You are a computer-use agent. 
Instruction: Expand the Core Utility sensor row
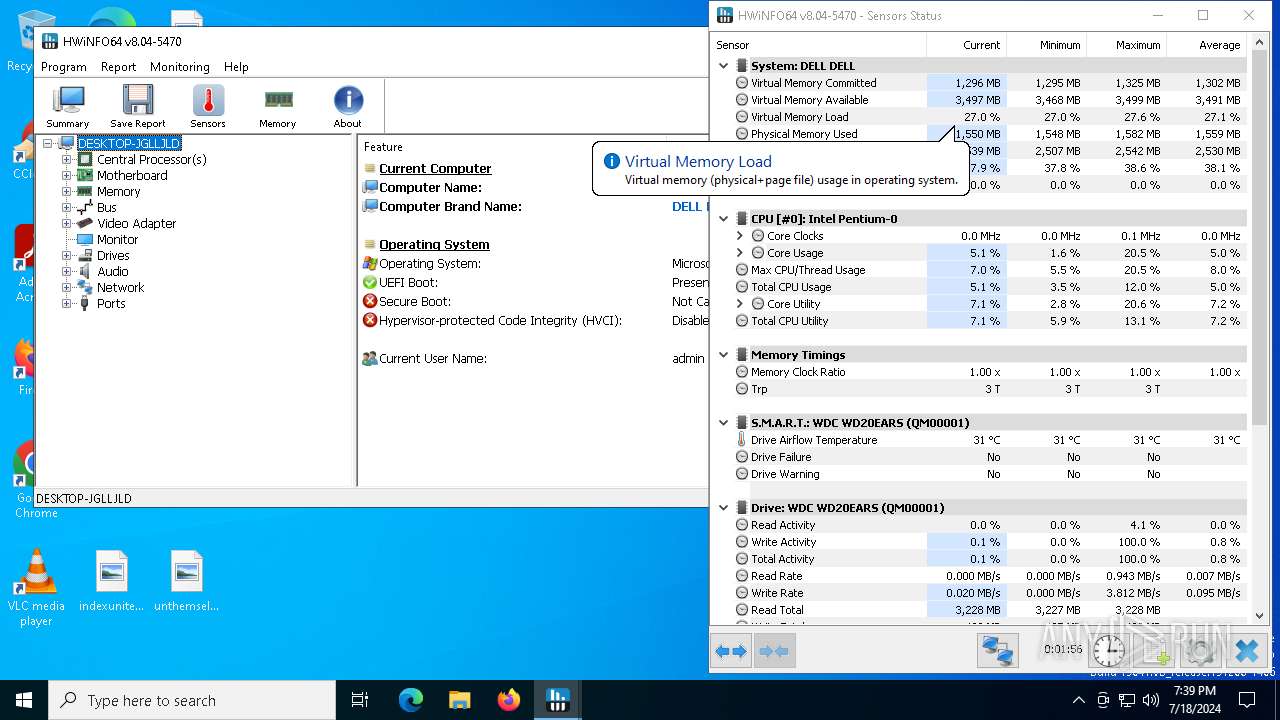740,304
